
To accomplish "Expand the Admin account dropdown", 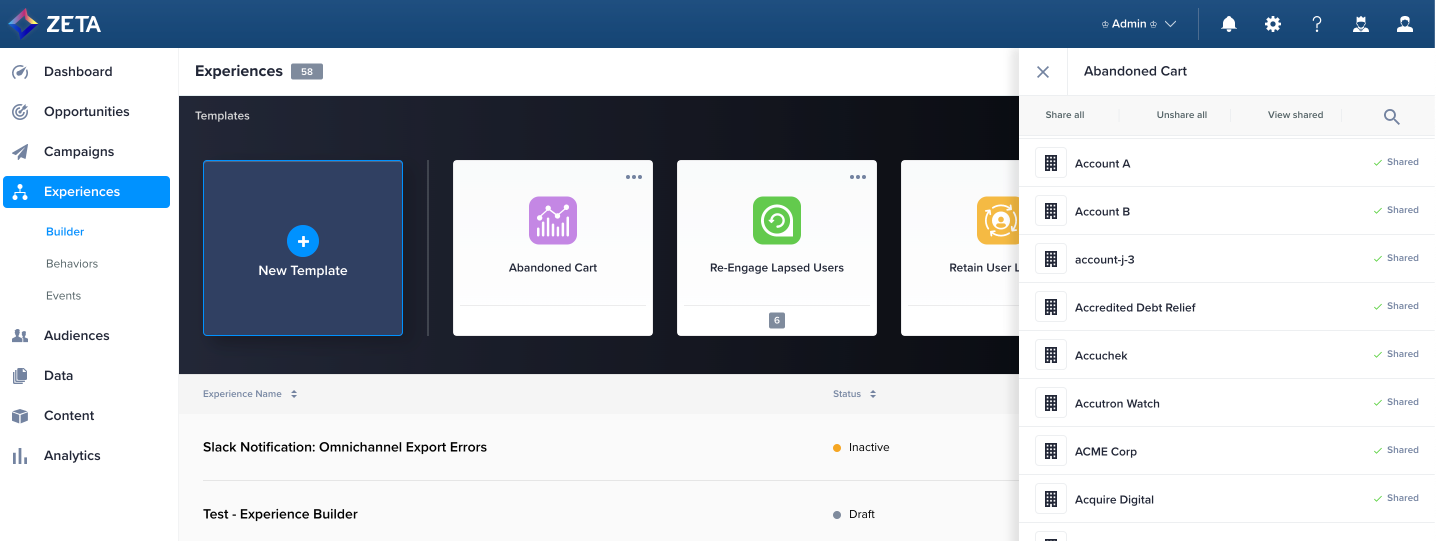I will pyautogui.click(x=1138, y=24).
